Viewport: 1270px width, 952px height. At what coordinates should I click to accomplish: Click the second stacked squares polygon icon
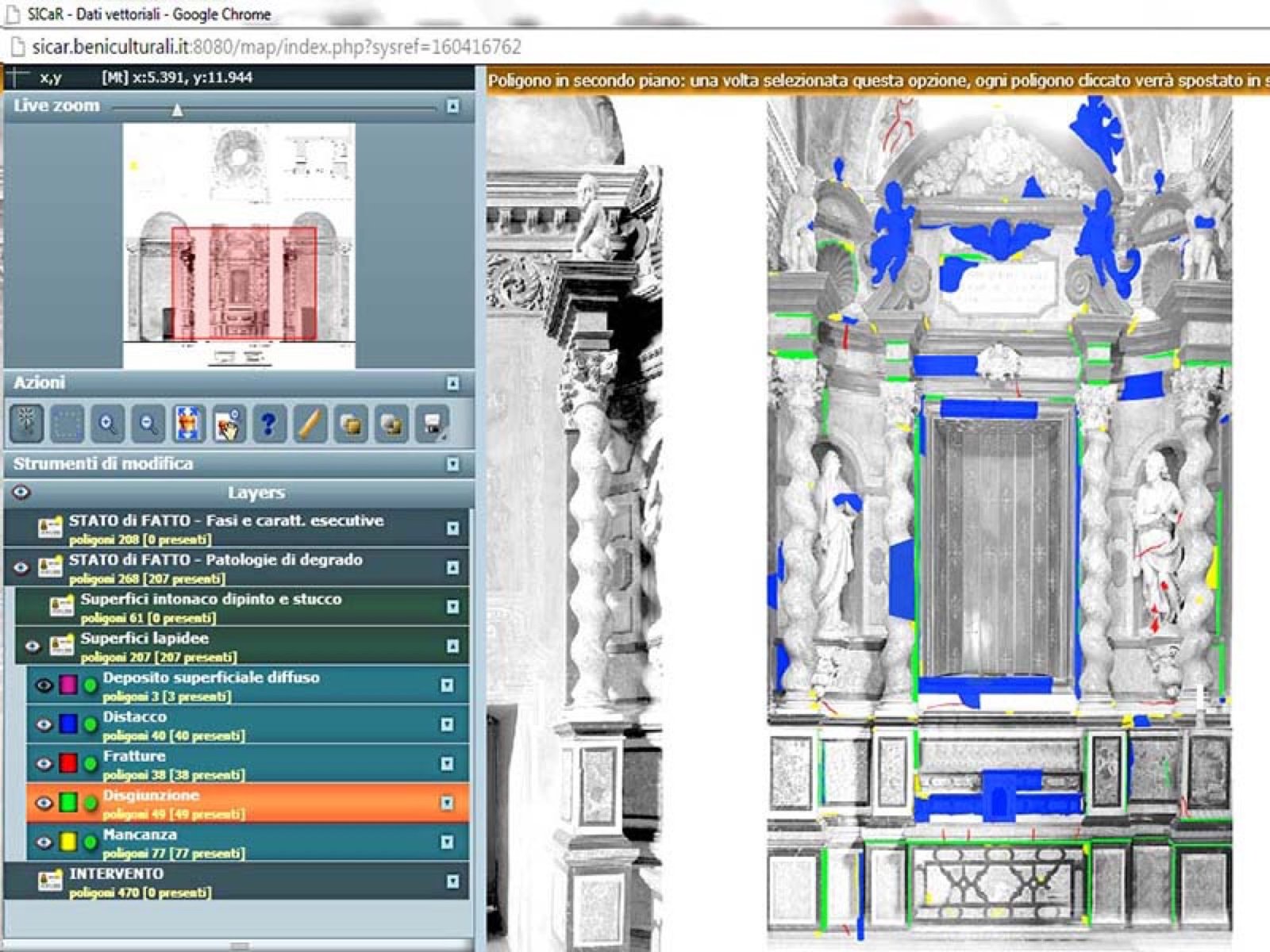click(x=391, y=424)
